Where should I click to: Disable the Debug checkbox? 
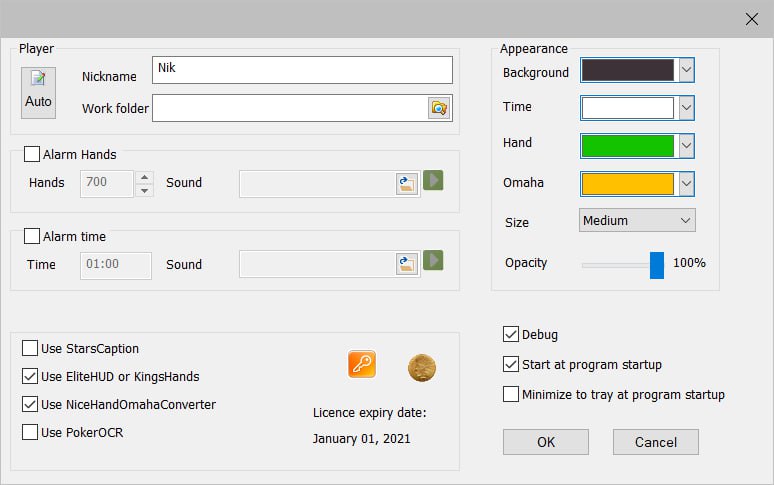pyautogui.click(x=511, y=334)
